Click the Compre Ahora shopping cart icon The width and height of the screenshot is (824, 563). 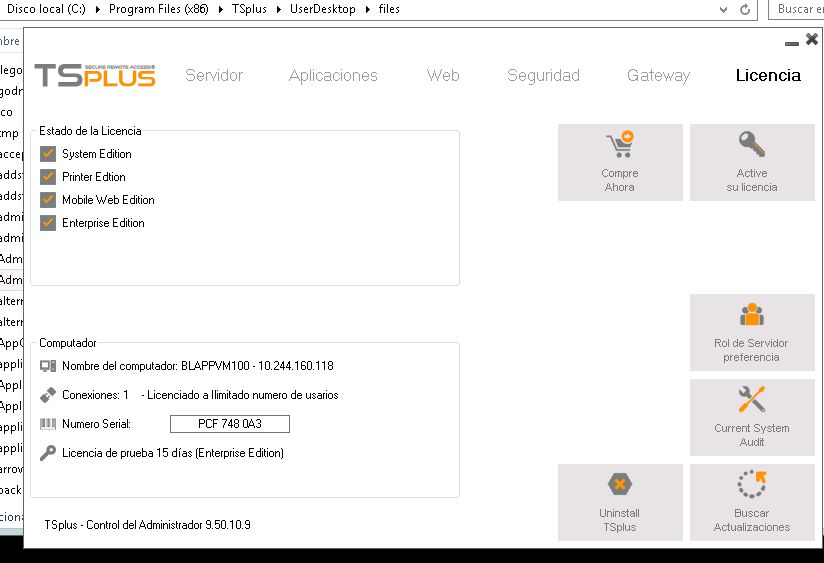620,144
